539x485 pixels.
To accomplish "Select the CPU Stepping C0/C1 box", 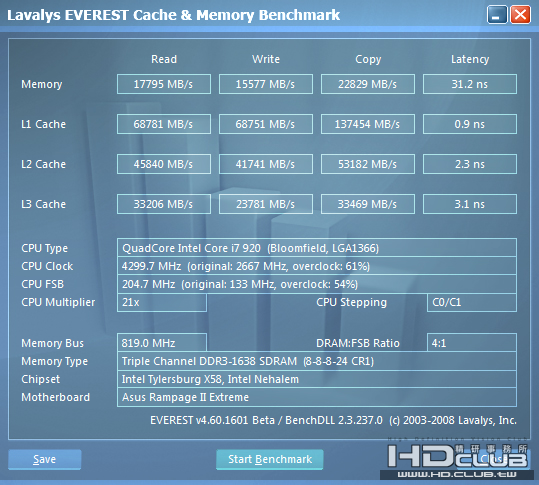I will pos(472,302).
